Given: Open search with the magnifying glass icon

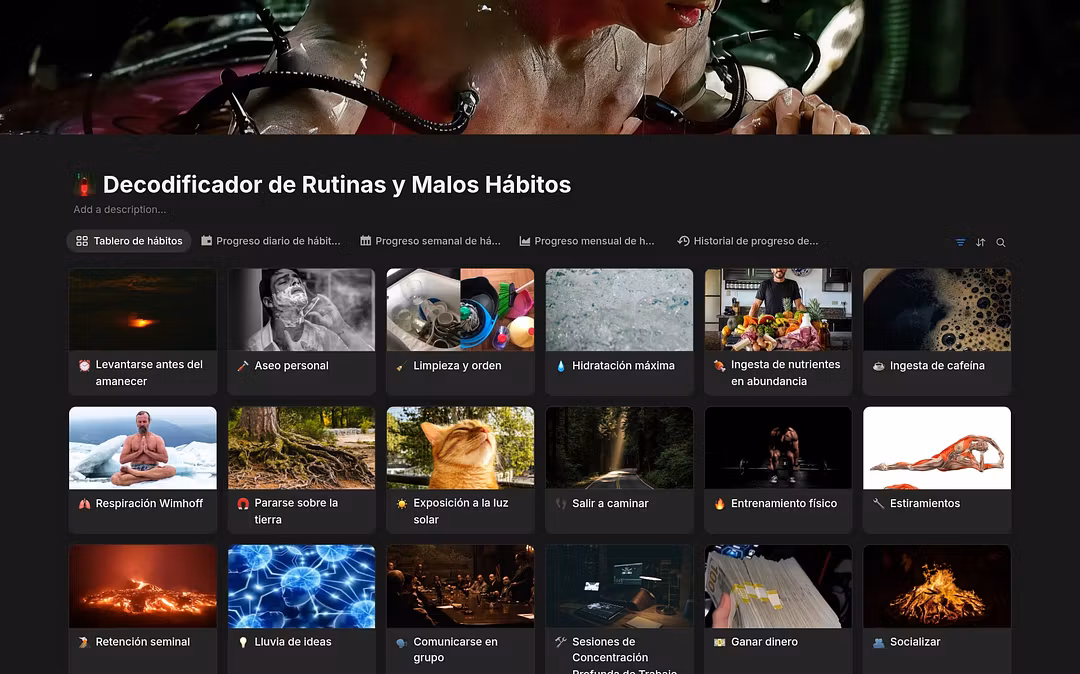Looking at the screenshot, I should (1000, 242).
